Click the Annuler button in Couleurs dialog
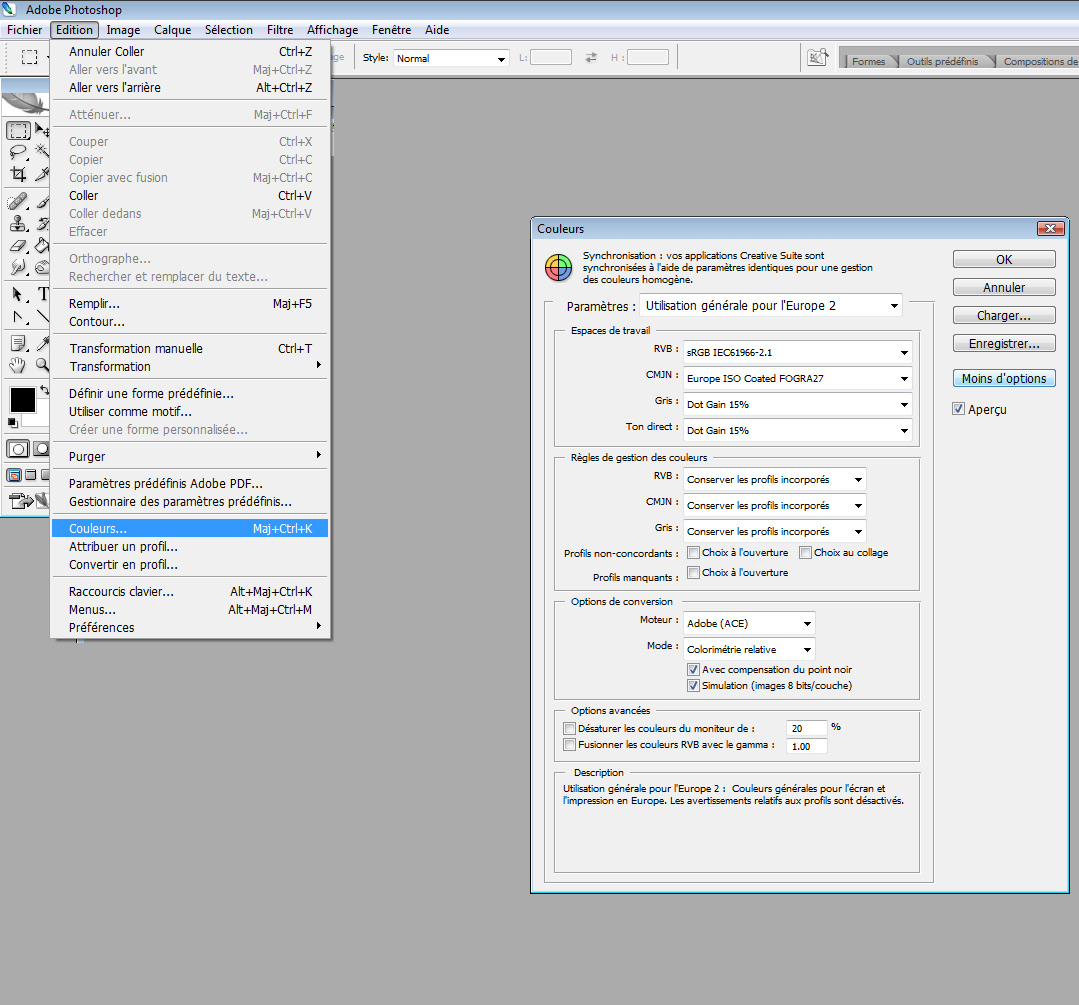The width and height of the screenshot is (1079, 1005). coord(1004,288)
